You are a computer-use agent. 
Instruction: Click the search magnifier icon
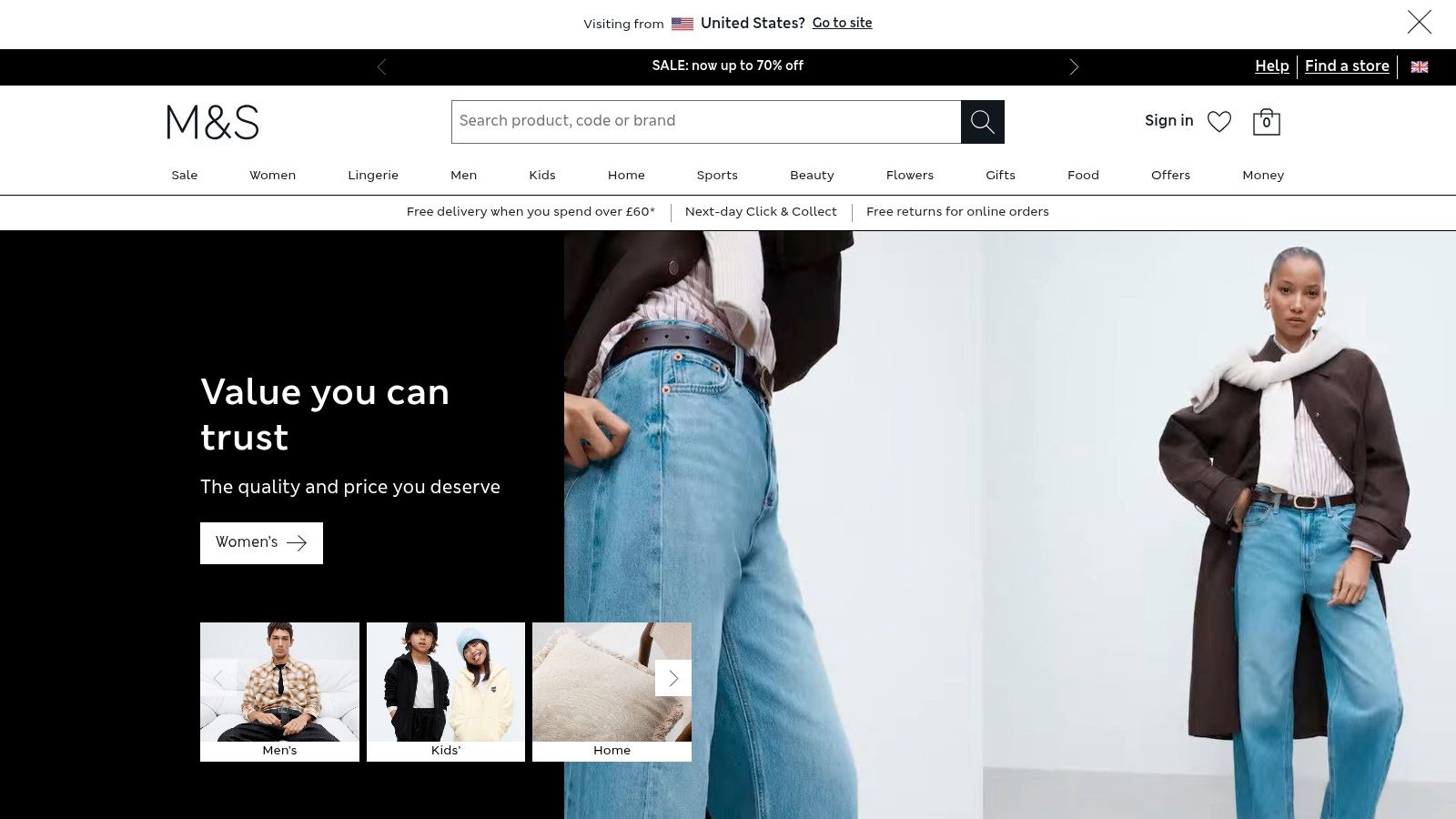coord(982,121)
